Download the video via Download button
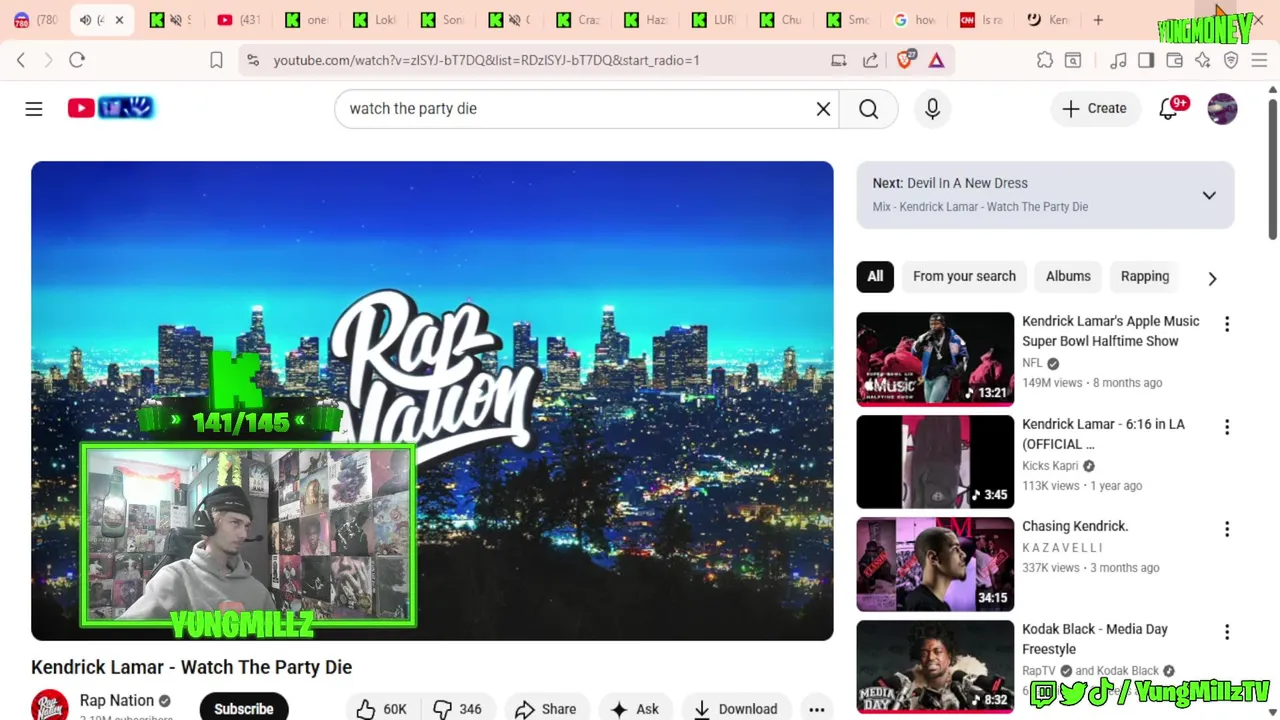The height and width of the screenshot is (720, 1280). (x=735, y=708)
